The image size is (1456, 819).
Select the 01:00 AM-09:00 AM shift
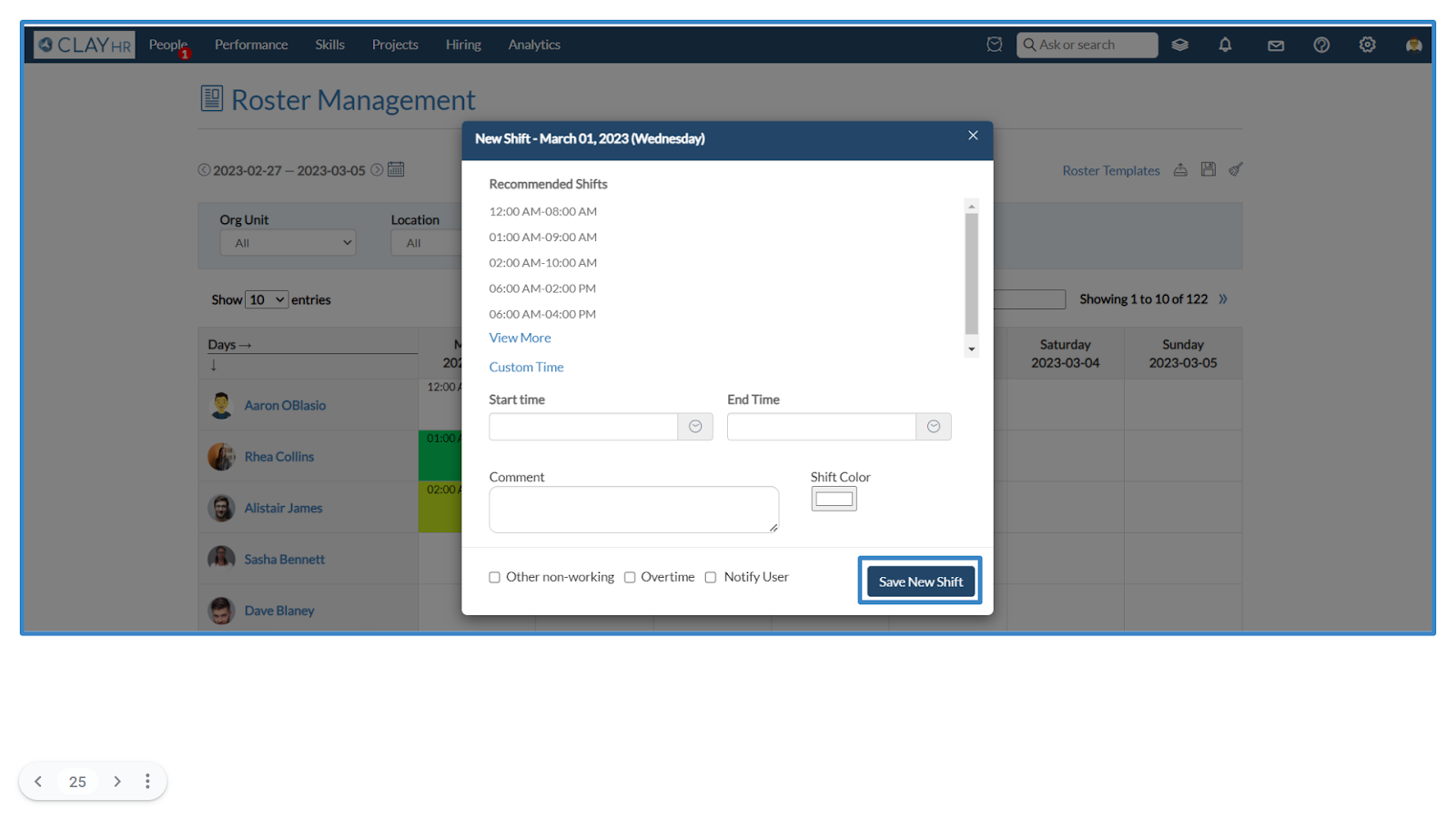(x=543, y=237)
